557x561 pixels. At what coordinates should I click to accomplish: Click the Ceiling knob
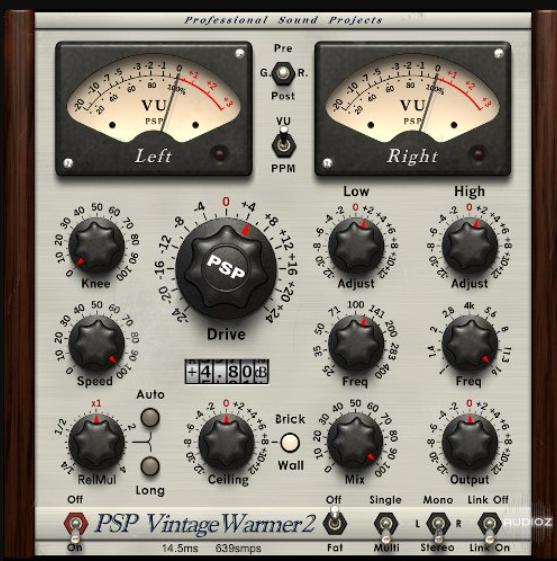click(226, 443)
